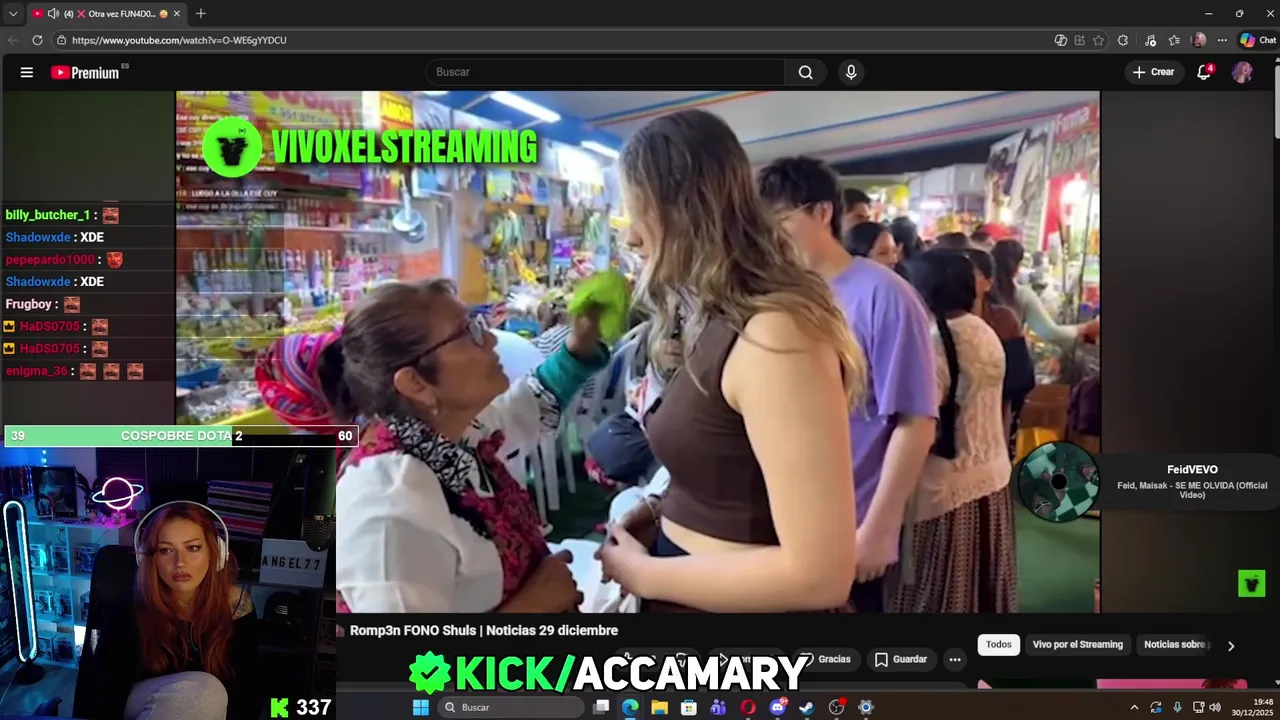Reload the page in the browser
Image resolution: width=1280 pixels, height=720 pixels.
[37, 40]
